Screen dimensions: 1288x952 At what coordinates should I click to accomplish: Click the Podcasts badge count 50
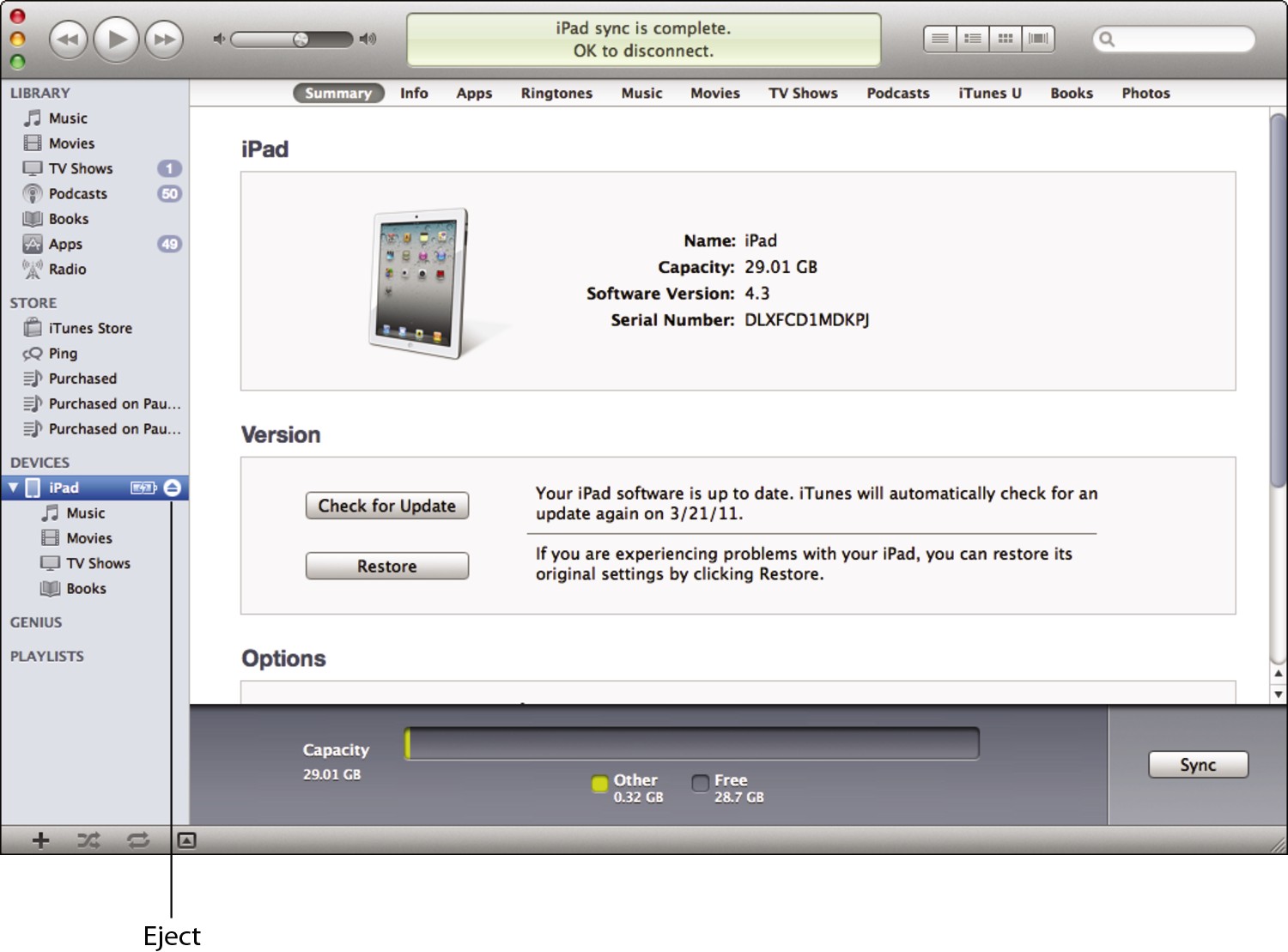pyautogui.click(x=169, y=193)
